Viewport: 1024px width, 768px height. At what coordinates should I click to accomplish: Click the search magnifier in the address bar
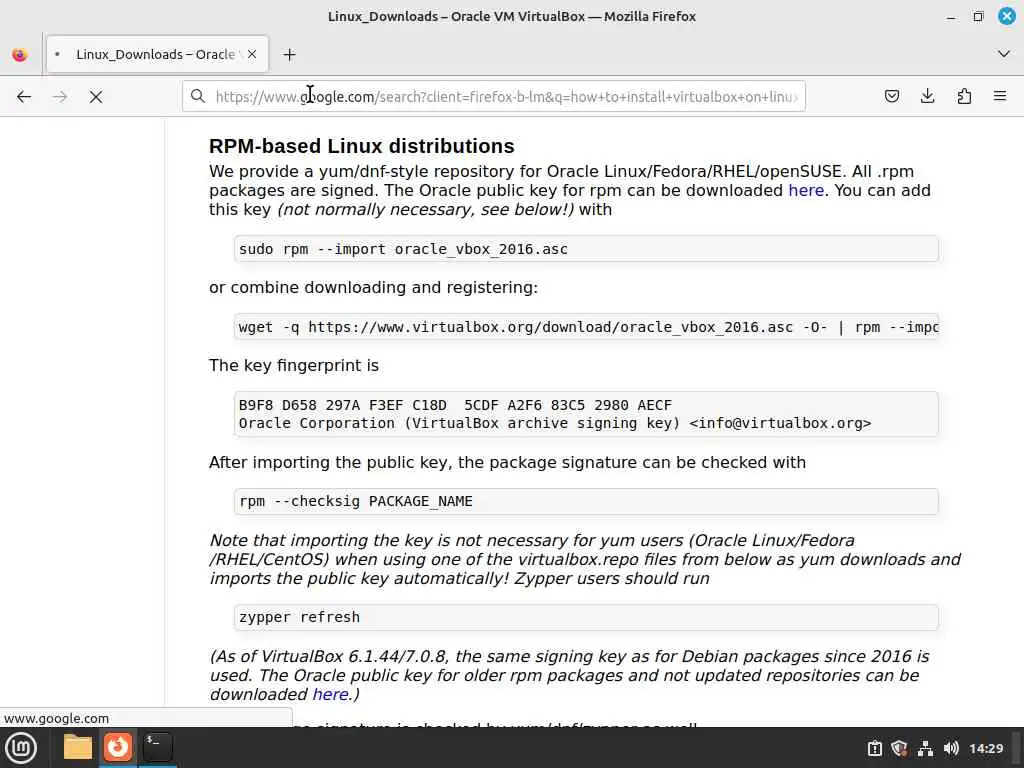pyautogui.click(x=198, y=97)
